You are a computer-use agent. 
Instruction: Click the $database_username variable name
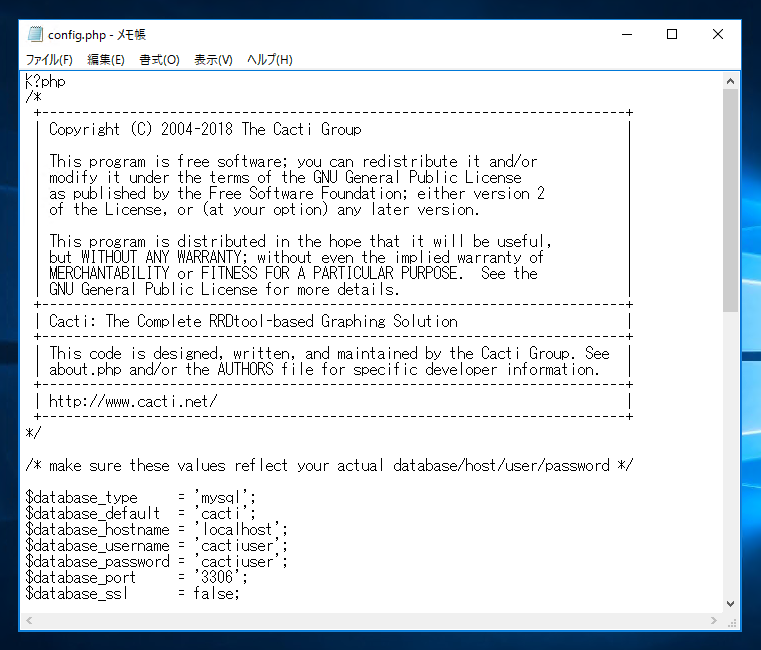[98, 546]
